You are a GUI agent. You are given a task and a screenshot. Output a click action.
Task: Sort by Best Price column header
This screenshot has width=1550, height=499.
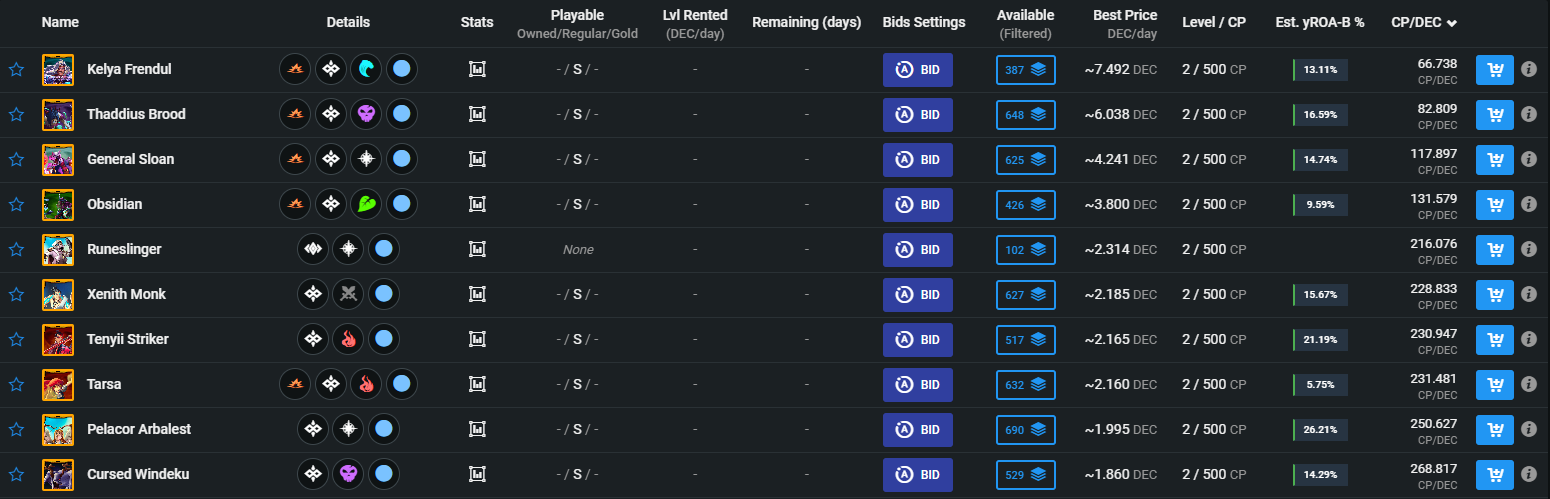(x=1125, y=15)
